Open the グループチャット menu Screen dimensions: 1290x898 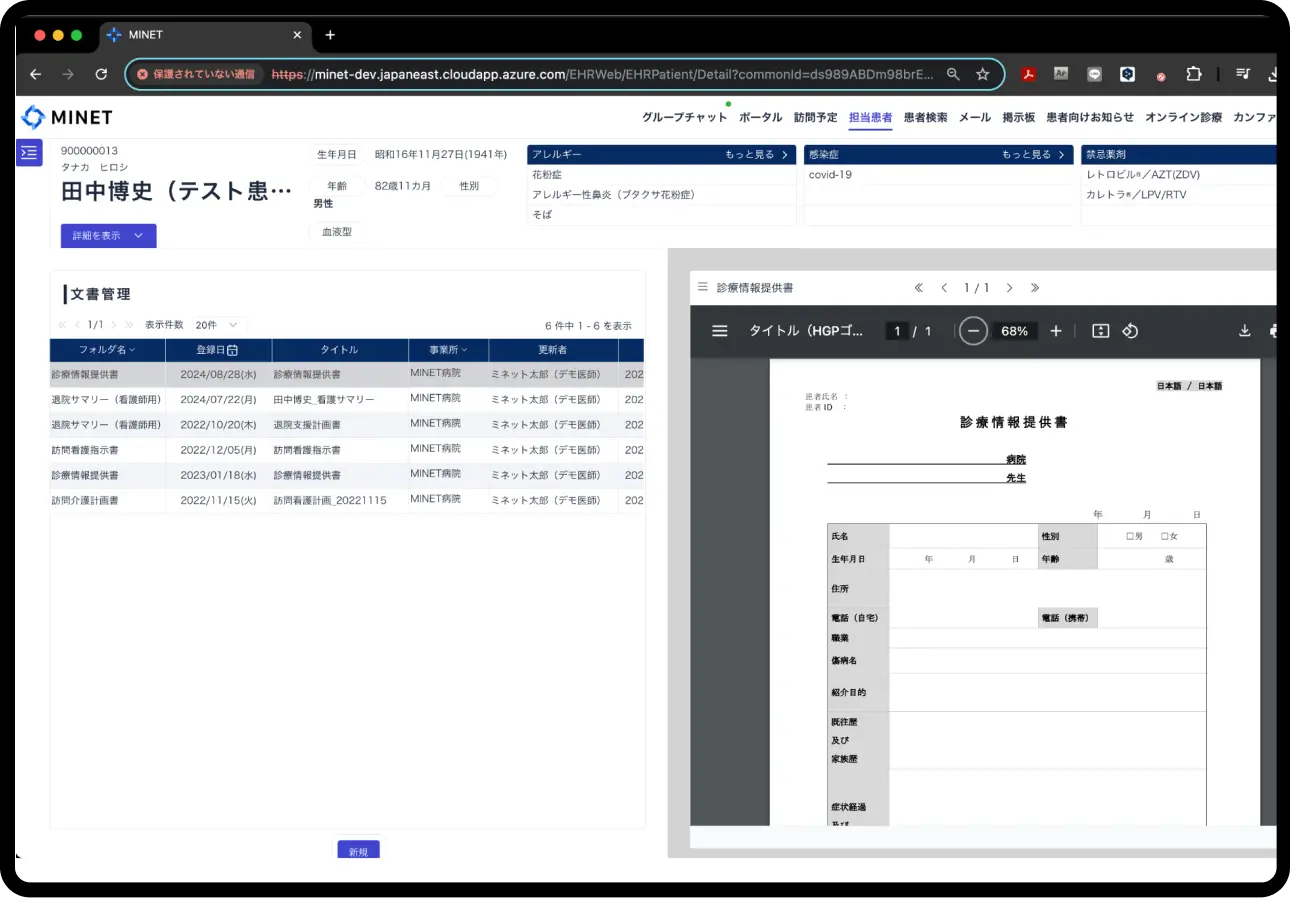685,117
